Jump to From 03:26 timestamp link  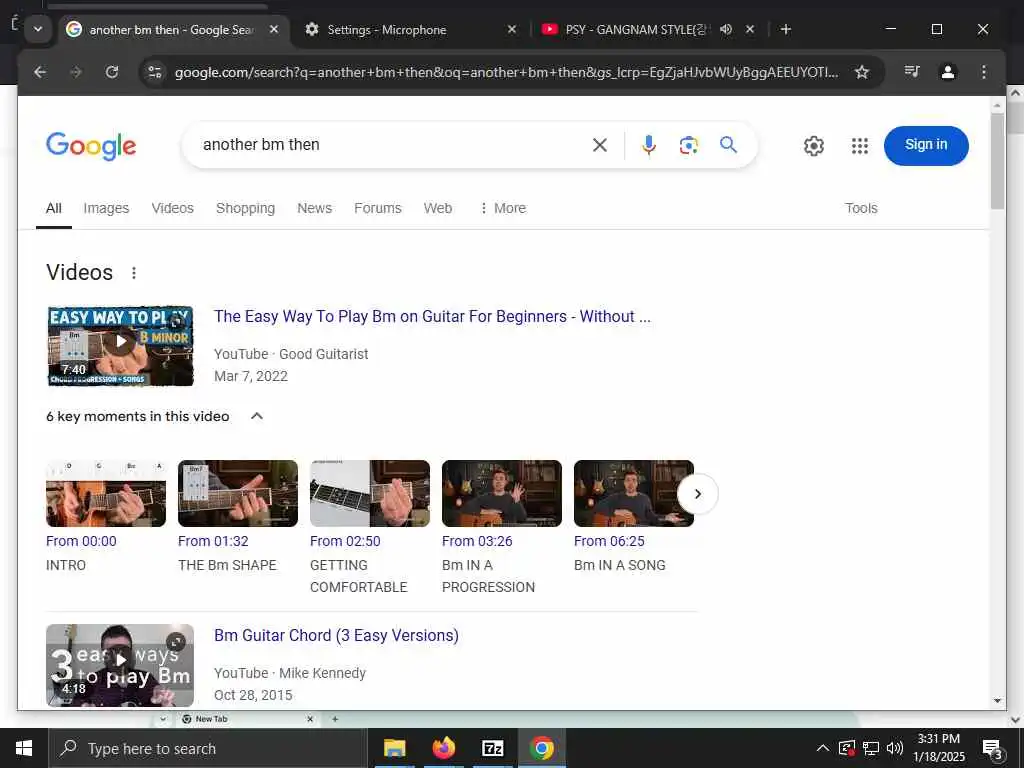(477, 541)
